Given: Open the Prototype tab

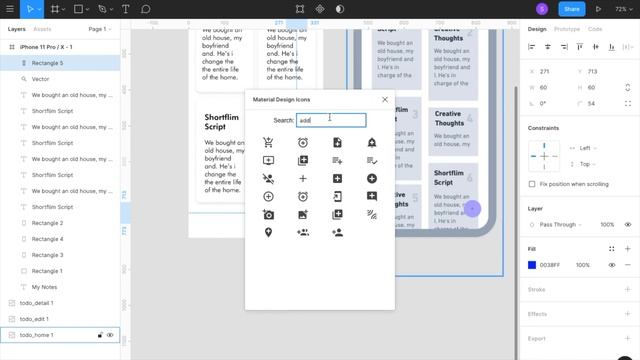Looking at the screenshot, I should (x=567, y=29).
